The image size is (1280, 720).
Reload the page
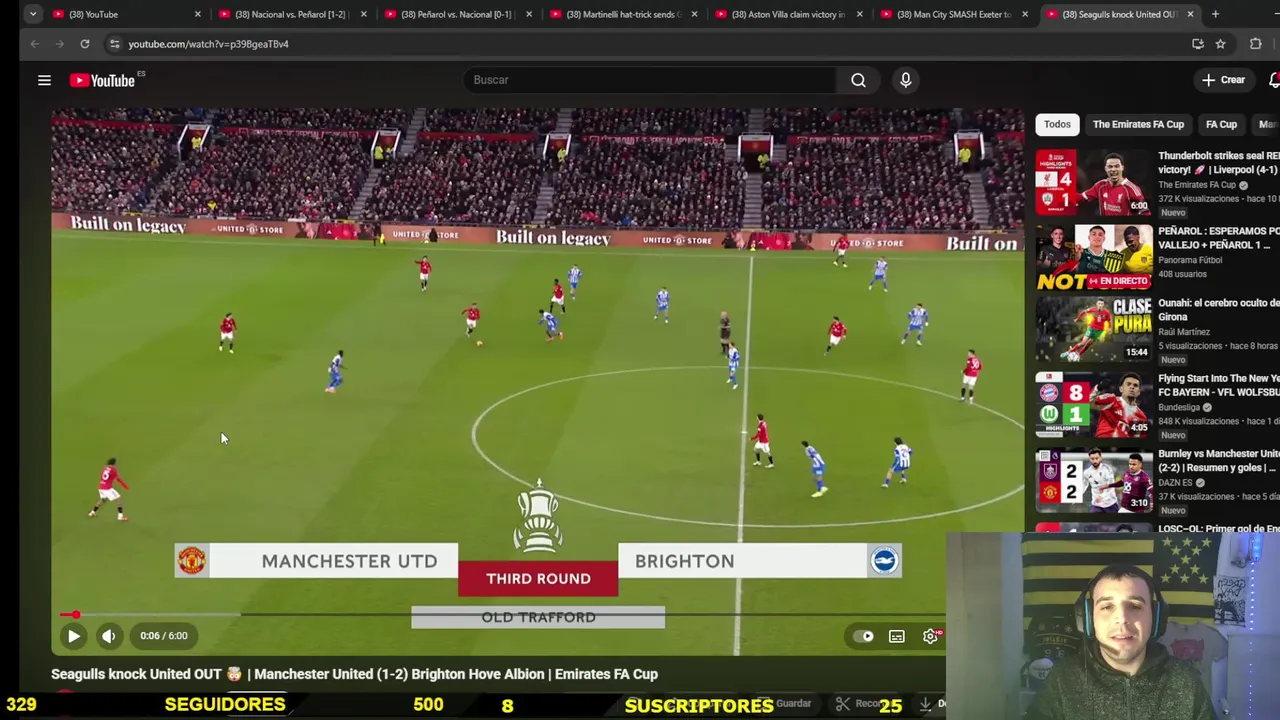click(85, 44)
